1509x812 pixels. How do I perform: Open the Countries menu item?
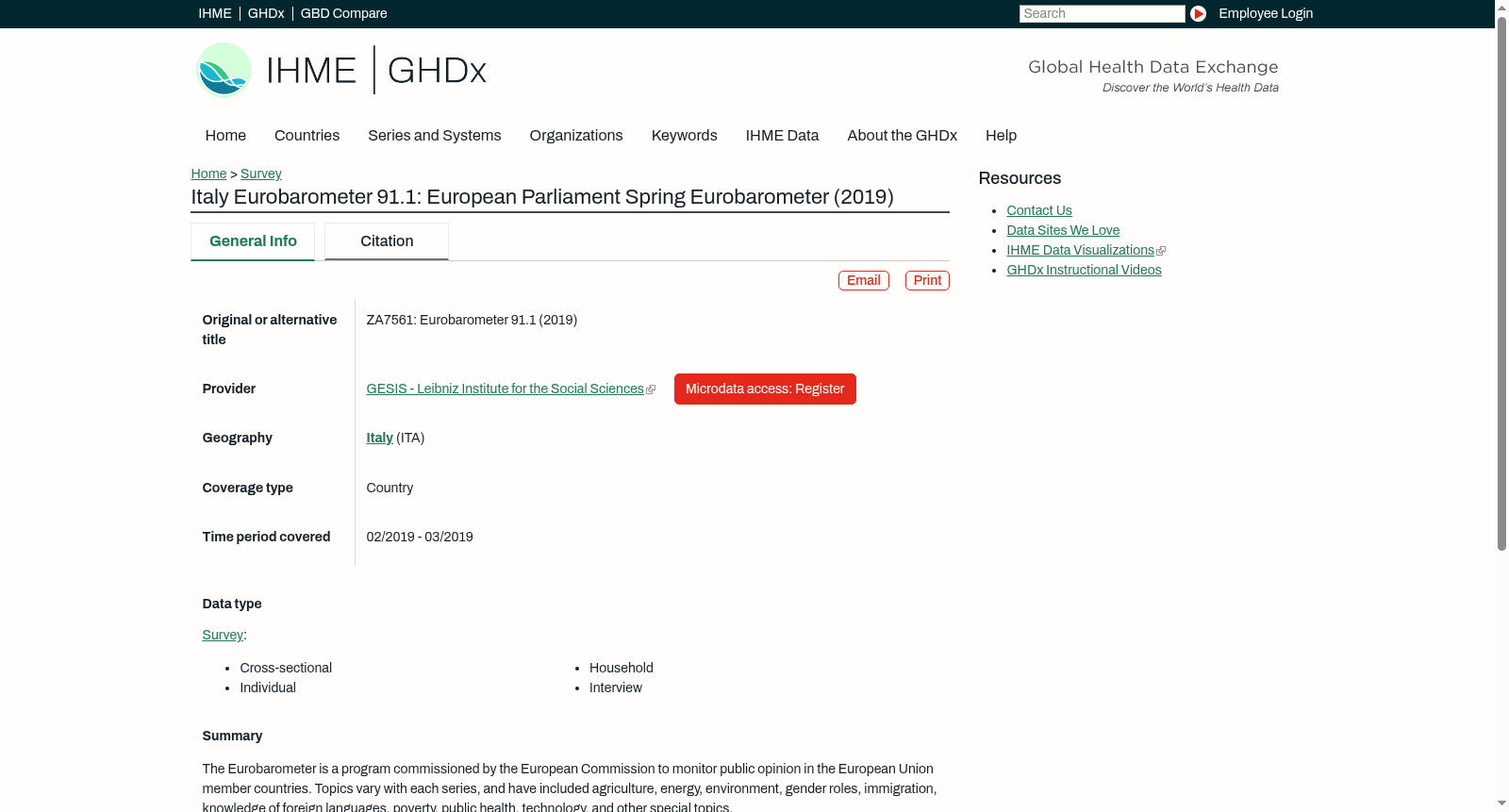click(x=307, y=135)
